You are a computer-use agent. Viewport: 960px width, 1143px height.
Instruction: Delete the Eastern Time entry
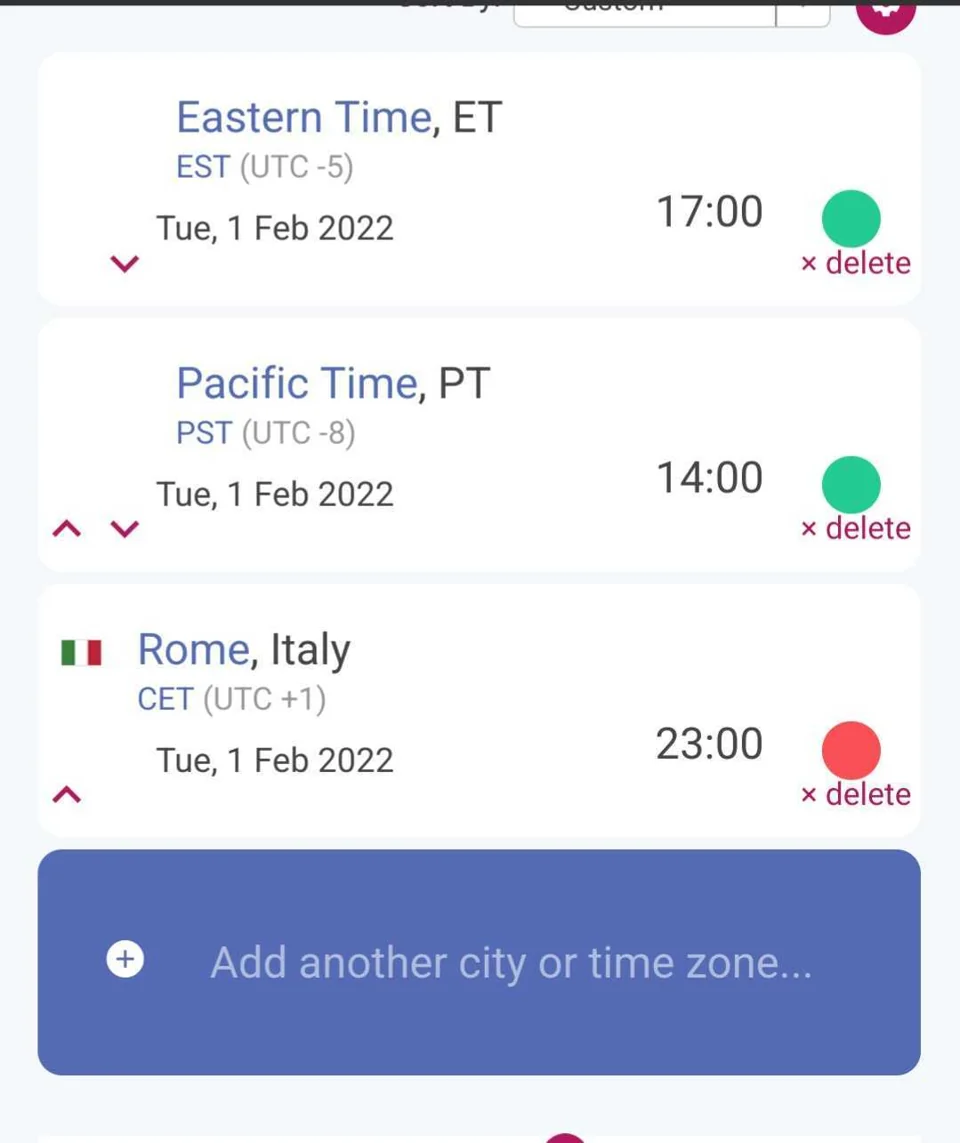(855, 263)
